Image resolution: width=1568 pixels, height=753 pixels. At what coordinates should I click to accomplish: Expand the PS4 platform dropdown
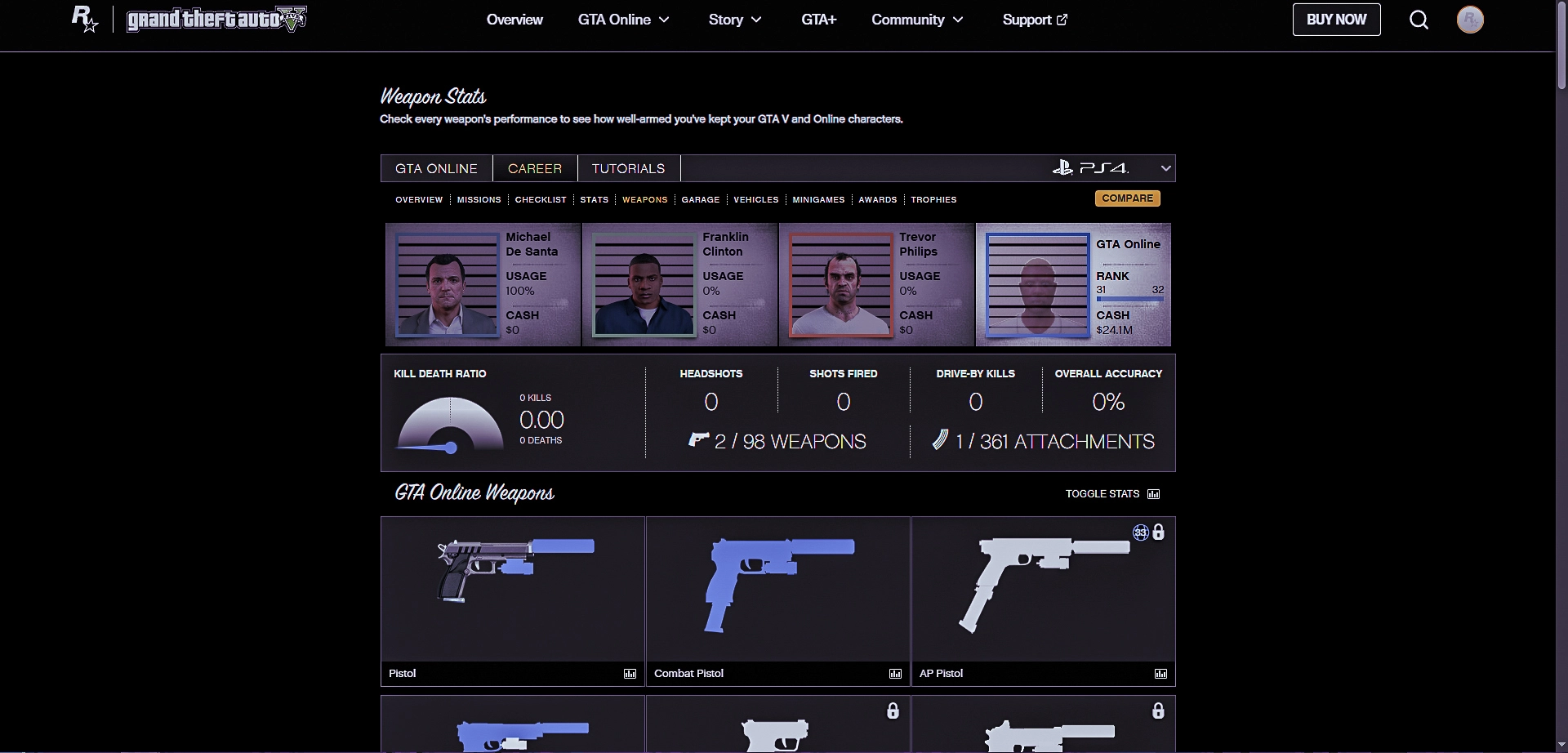[x=1165, y=168]
